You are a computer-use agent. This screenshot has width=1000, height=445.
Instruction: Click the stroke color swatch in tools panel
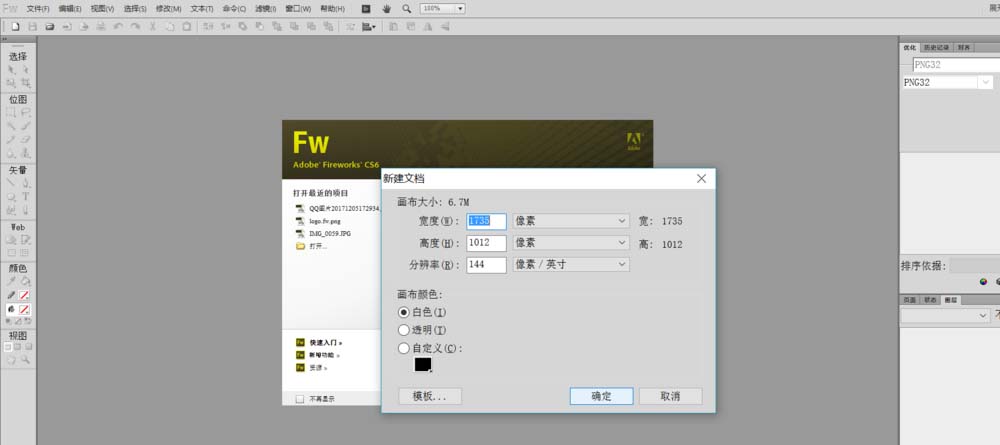(x=24, y=295)
